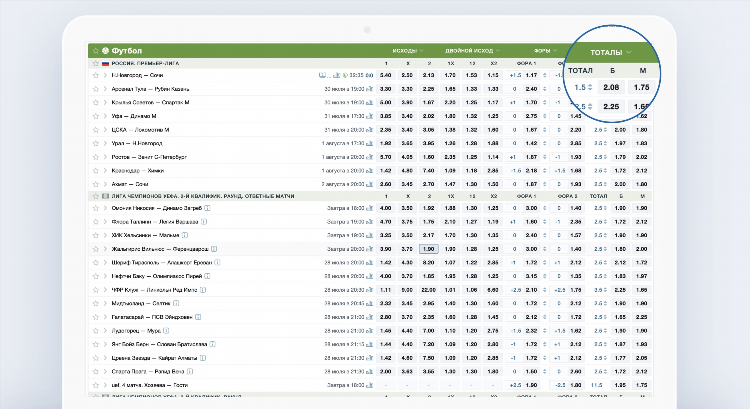Bet on 8.20 away win in Шериф Тирасполь row
Image resolution: width=750 pixels, height=409 pixels.
429,262
